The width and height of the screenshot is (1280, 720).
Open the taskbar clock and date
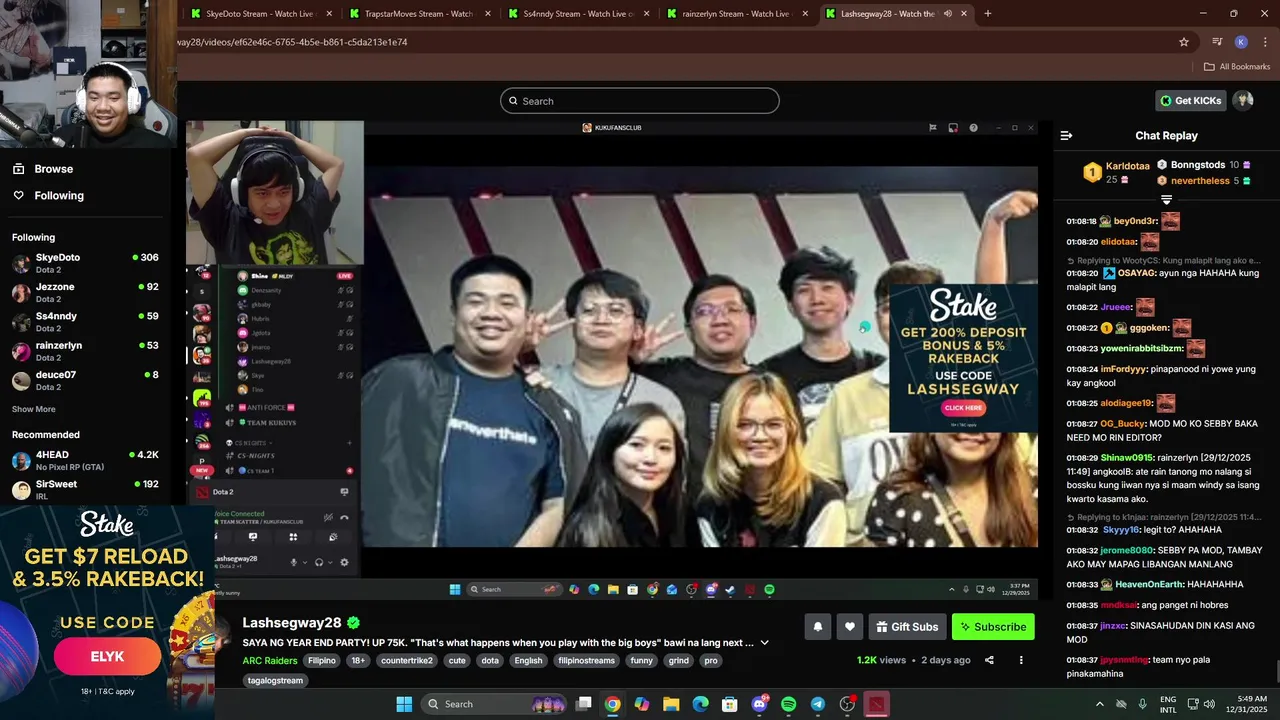point(1246,704)
